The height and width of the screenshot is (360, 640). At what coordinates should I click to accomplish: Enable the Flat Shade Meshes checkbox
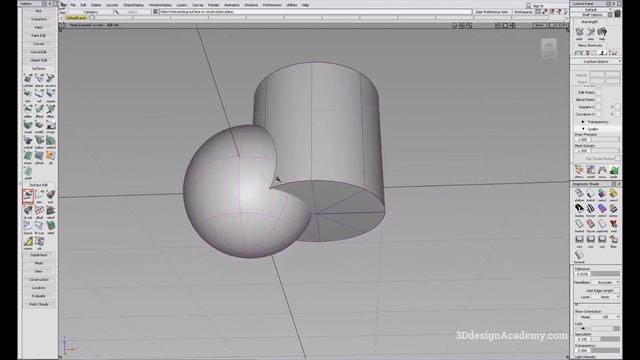618,158
